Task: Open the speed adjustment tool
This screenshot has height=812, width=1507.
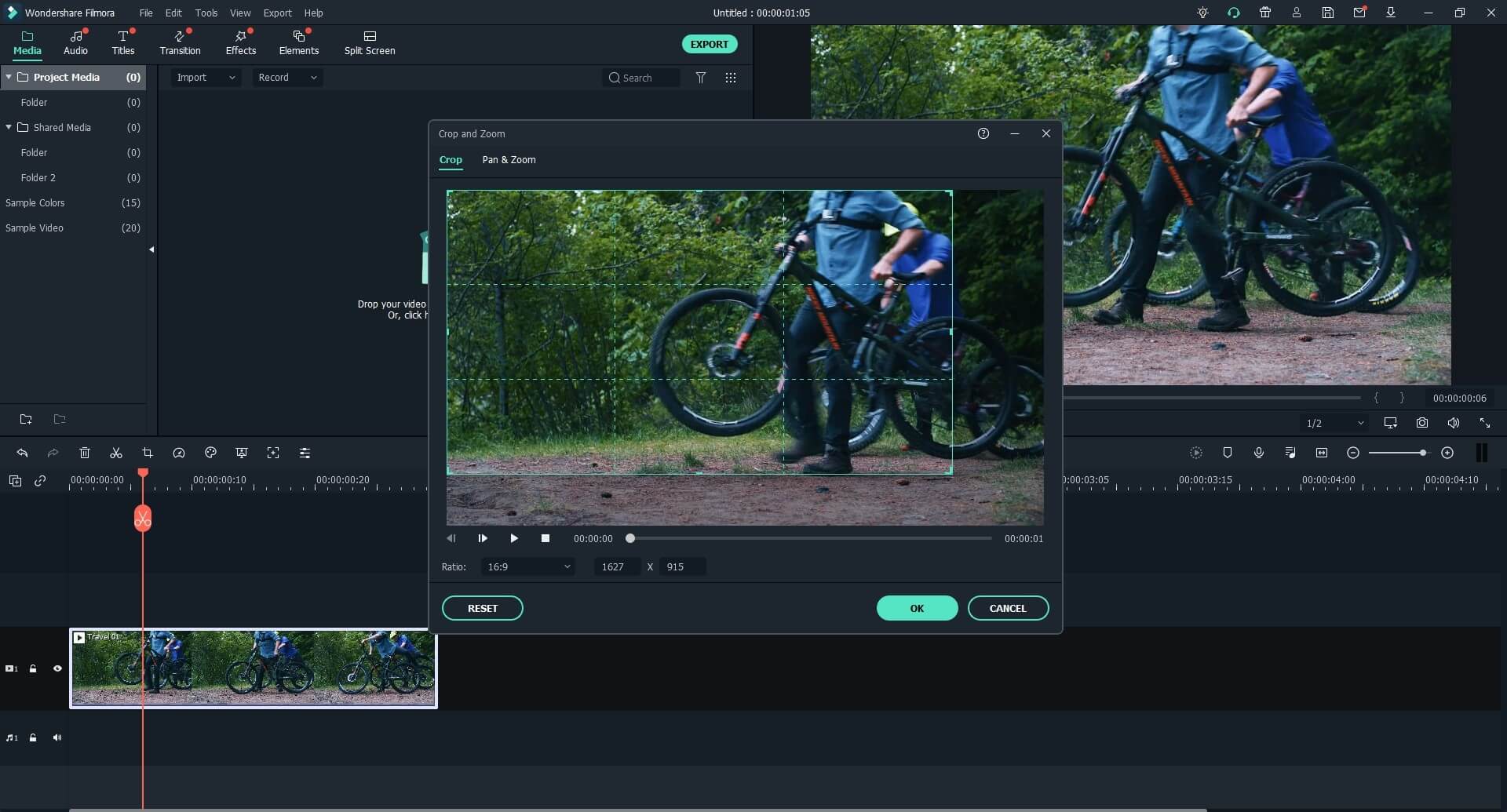Action: point(178,453)
